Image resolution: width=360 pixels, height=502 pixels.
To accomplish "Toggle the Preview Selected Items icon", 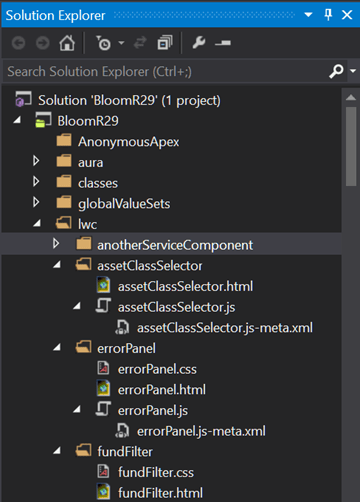I will (x=223, y=43).
